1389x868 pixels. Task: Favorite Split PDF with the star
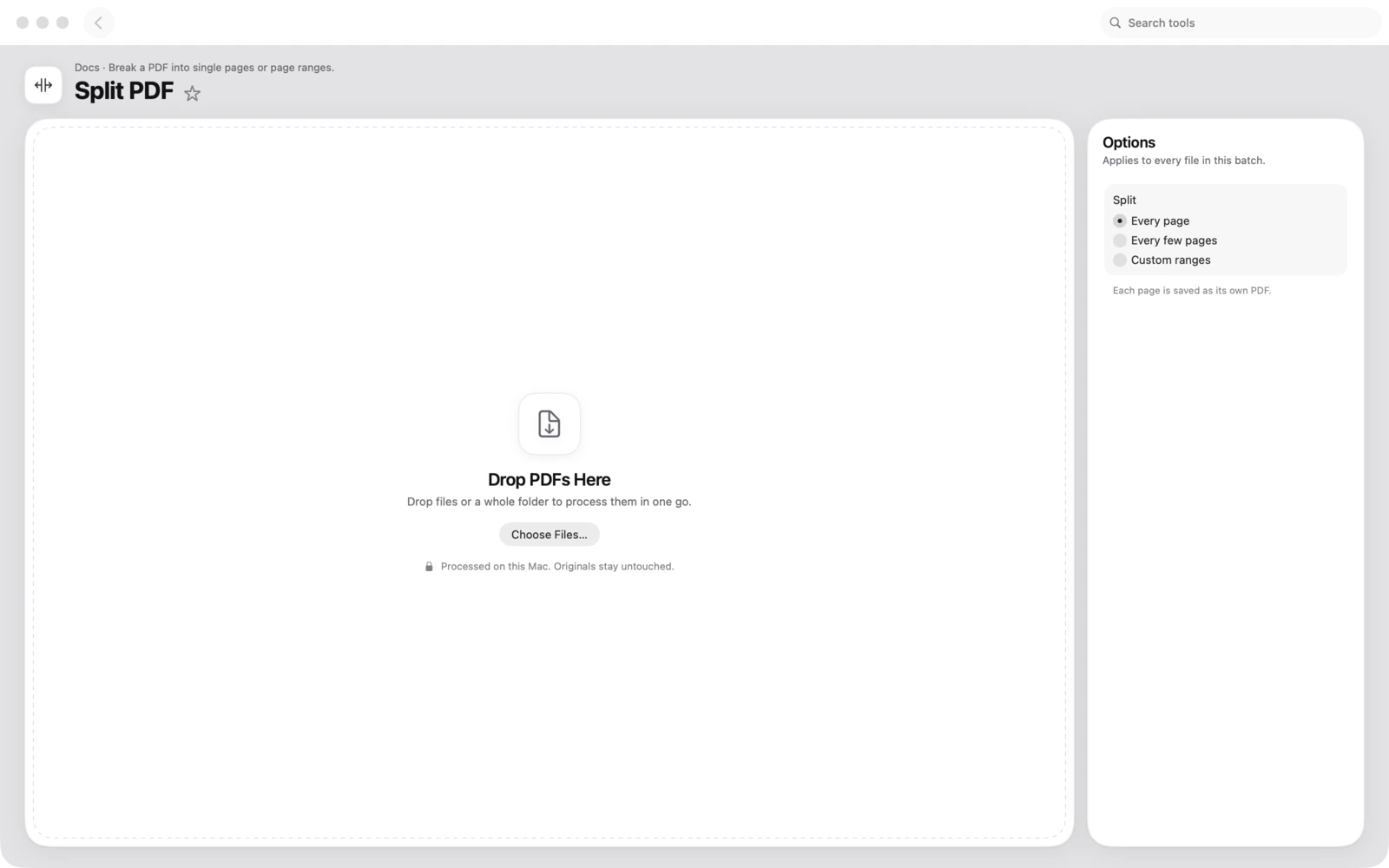tap(193, 93)
